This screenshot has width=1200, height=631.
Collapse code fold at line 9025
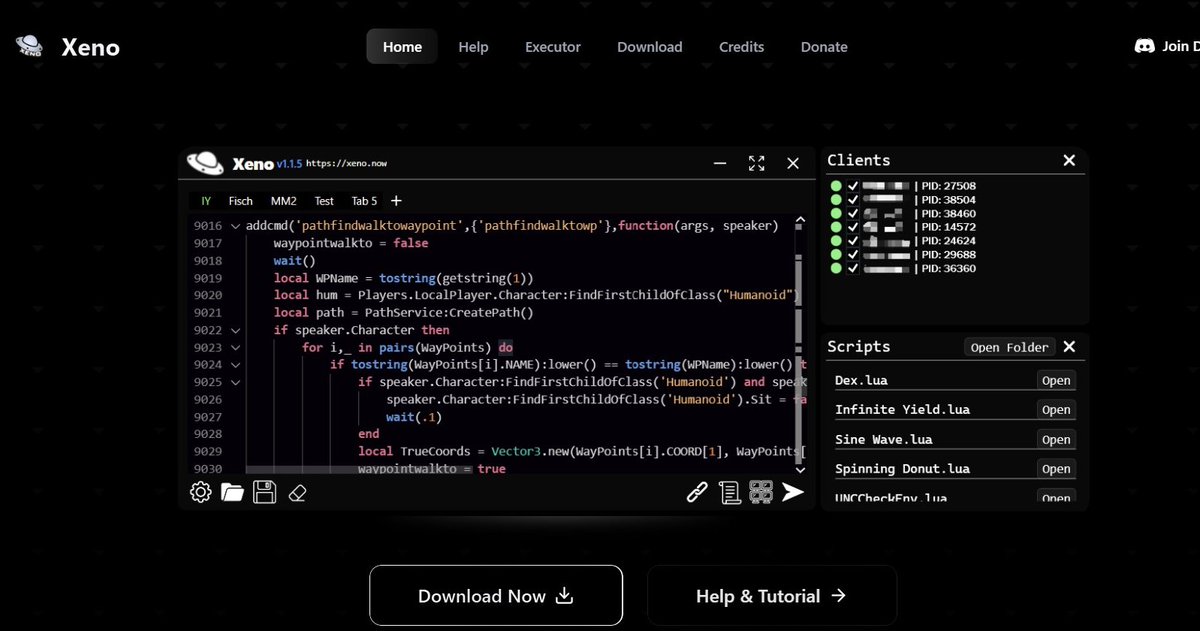tap(236, 382)
